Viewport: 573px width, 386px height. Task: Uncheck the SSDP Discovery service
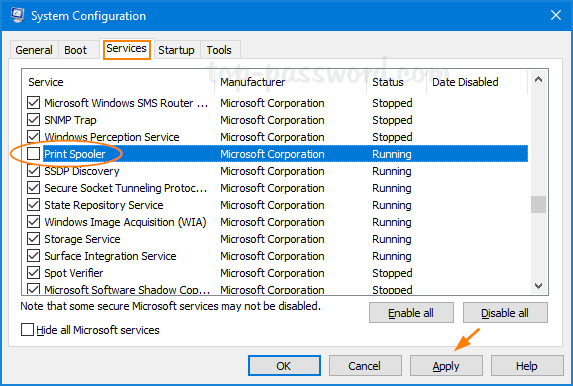33,171
